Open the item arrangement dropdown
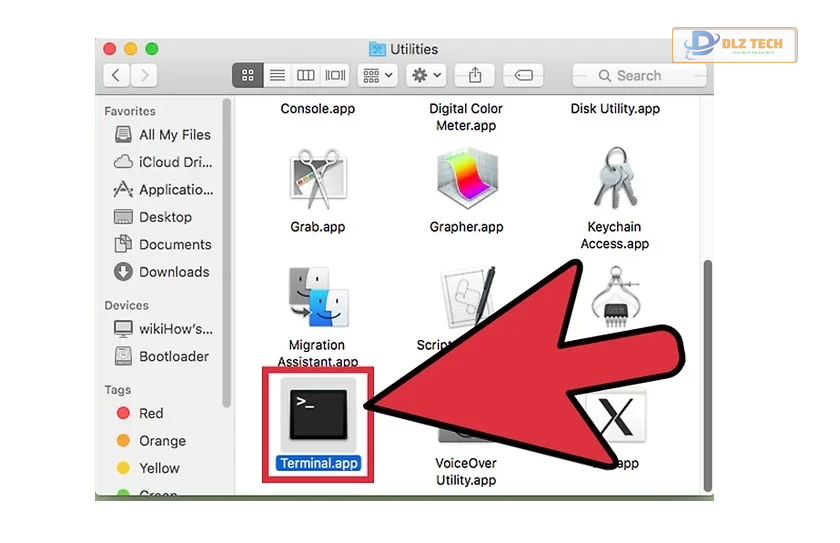 (378, 76)
